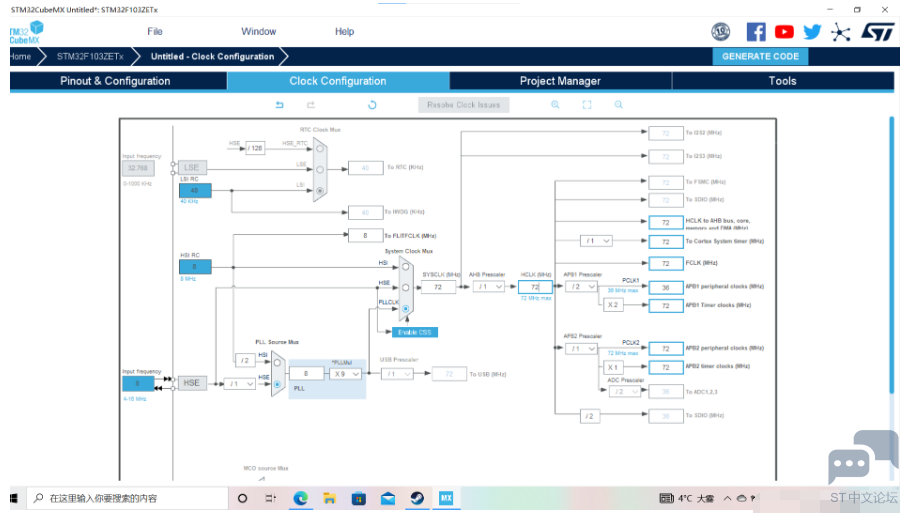Click the HCLK (MHz) value field
This screenshot has height=513, width=907.
click(535, 287)
